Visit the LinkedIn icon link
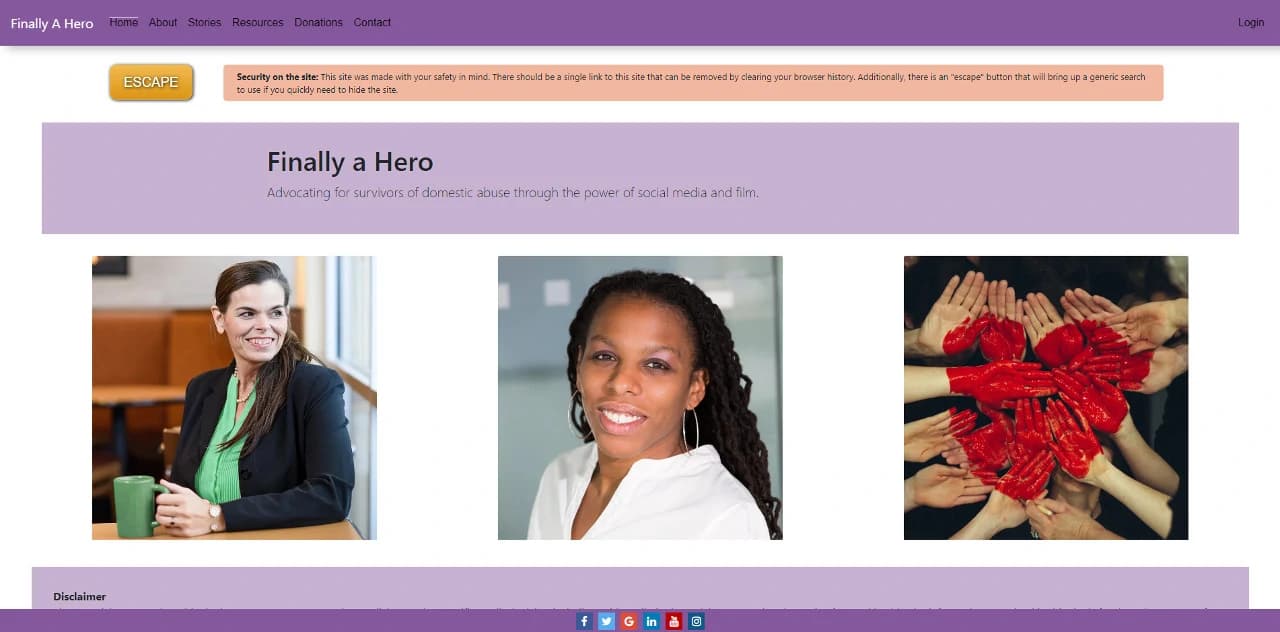 651,621
